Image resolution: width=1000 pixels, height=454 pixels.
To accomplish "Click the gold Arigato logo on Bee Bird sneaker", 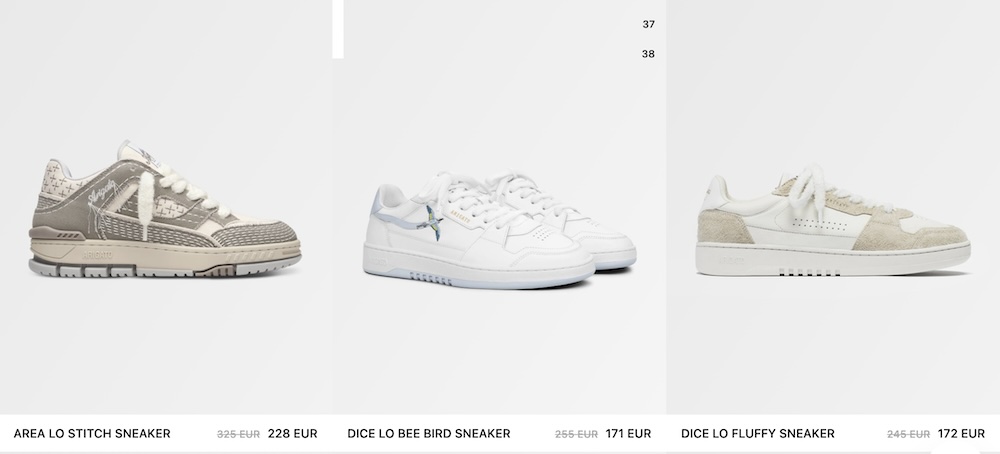I will pyautogui.click(x=460, y=217).
